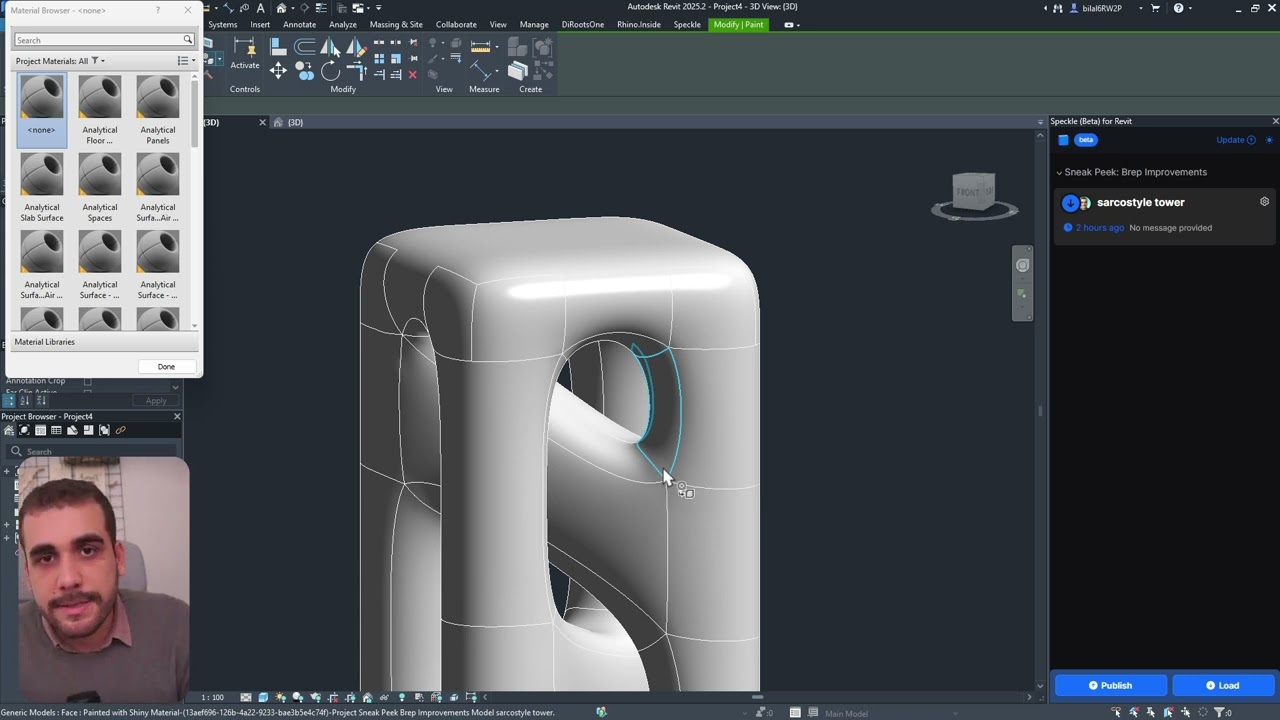
Task: Open the Speckle ribbon tab
Action: [687, 25]
